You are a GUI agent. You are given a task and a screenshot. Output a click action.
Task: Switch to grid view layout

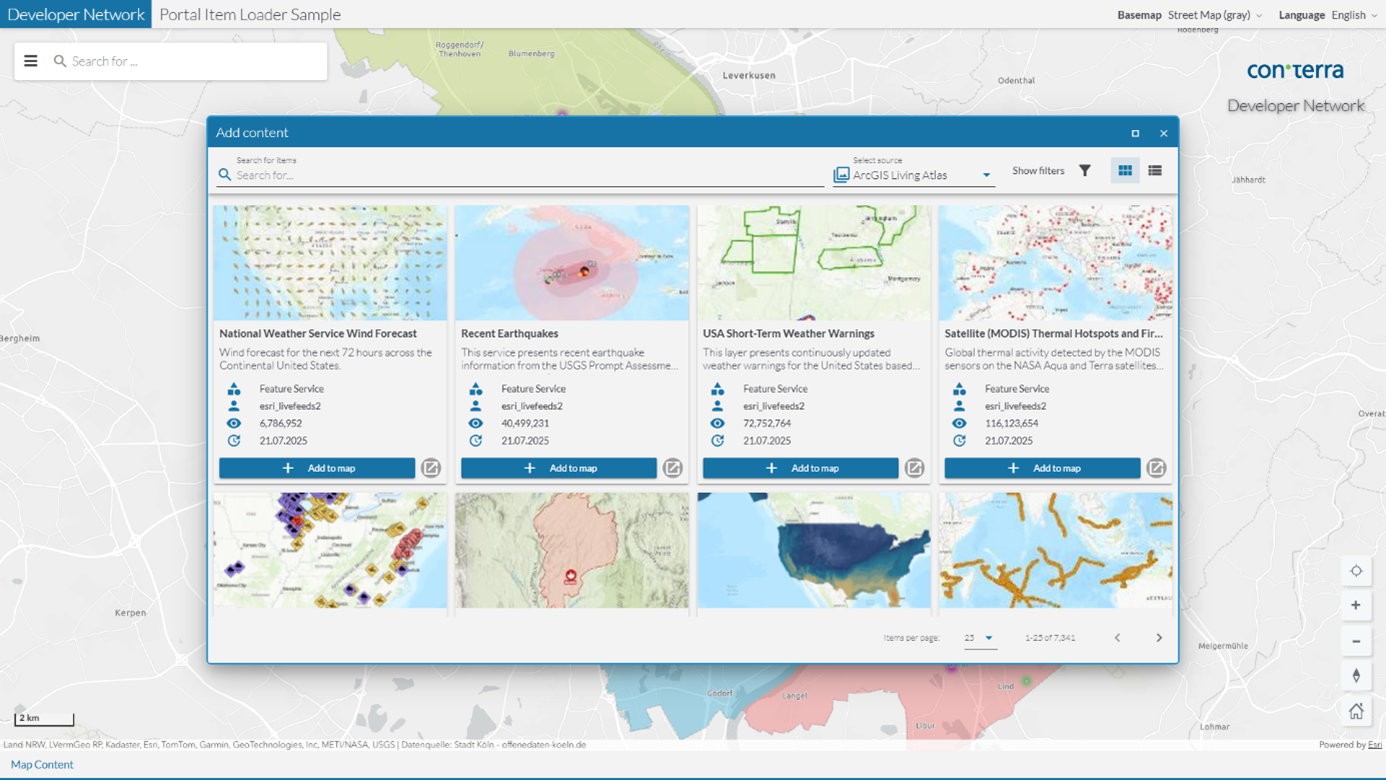pos(1125,171)
